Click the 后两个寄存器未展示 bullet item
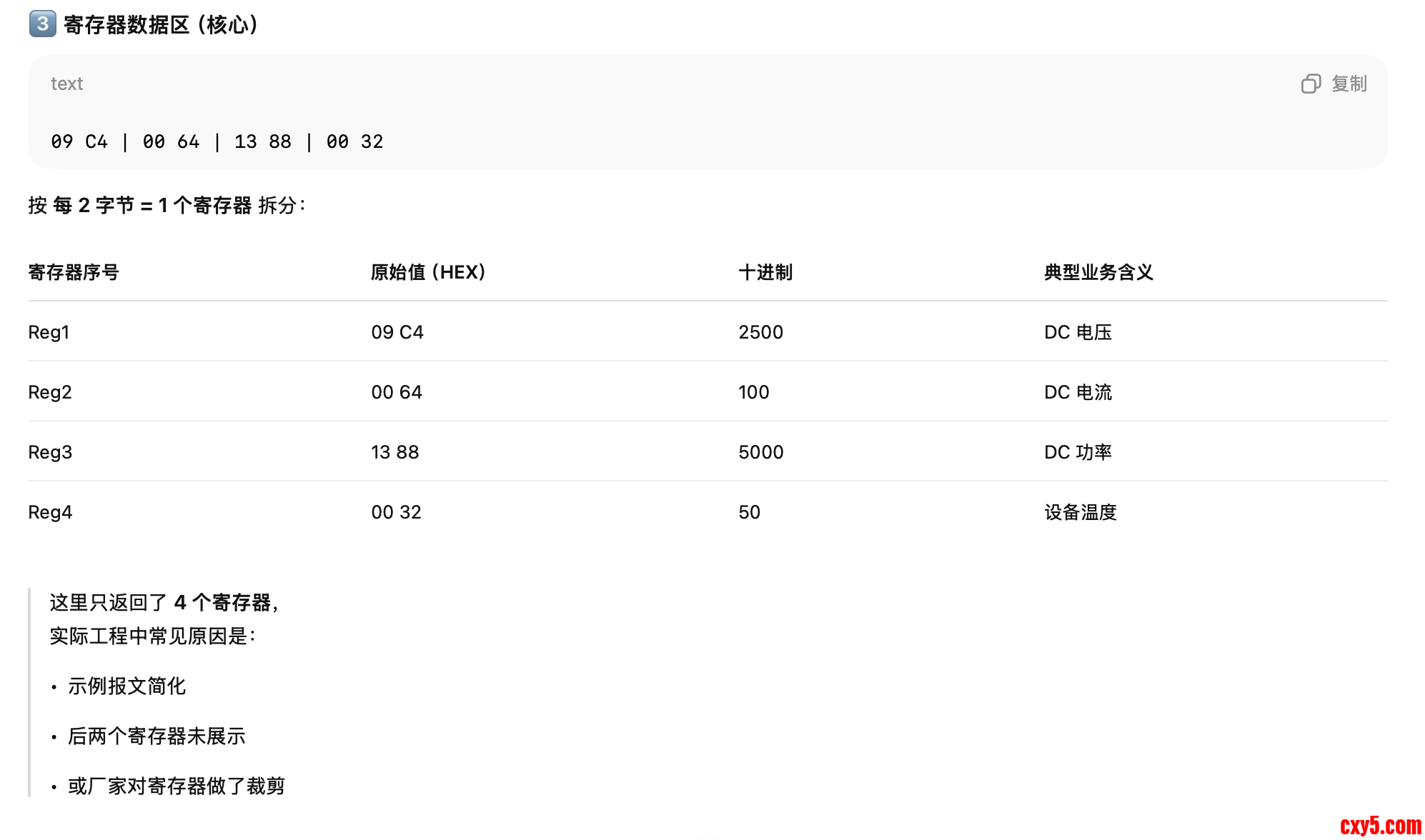Image resolution: width=1425 pixels, height=840 pixels. 157,736
